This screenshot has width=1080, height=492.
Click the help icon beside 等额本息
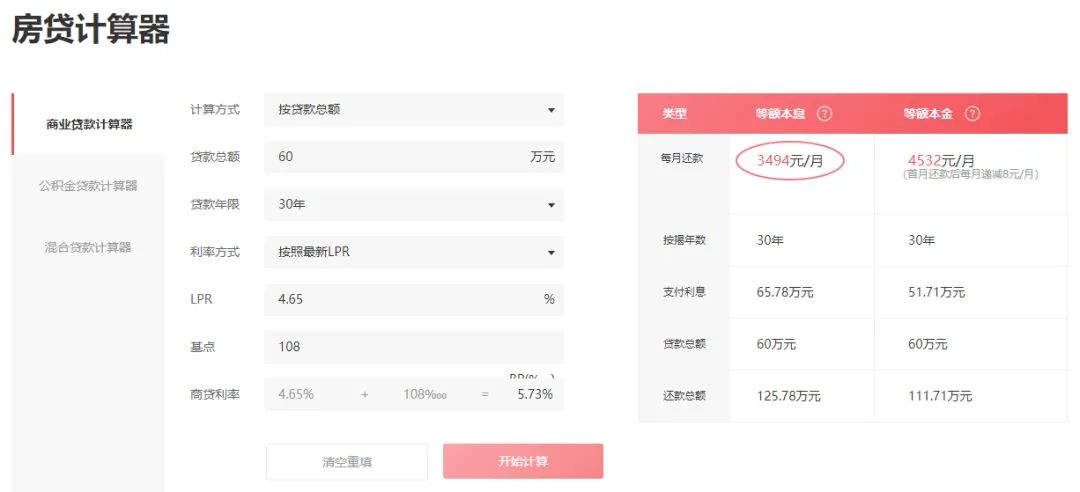pos(824,114)
